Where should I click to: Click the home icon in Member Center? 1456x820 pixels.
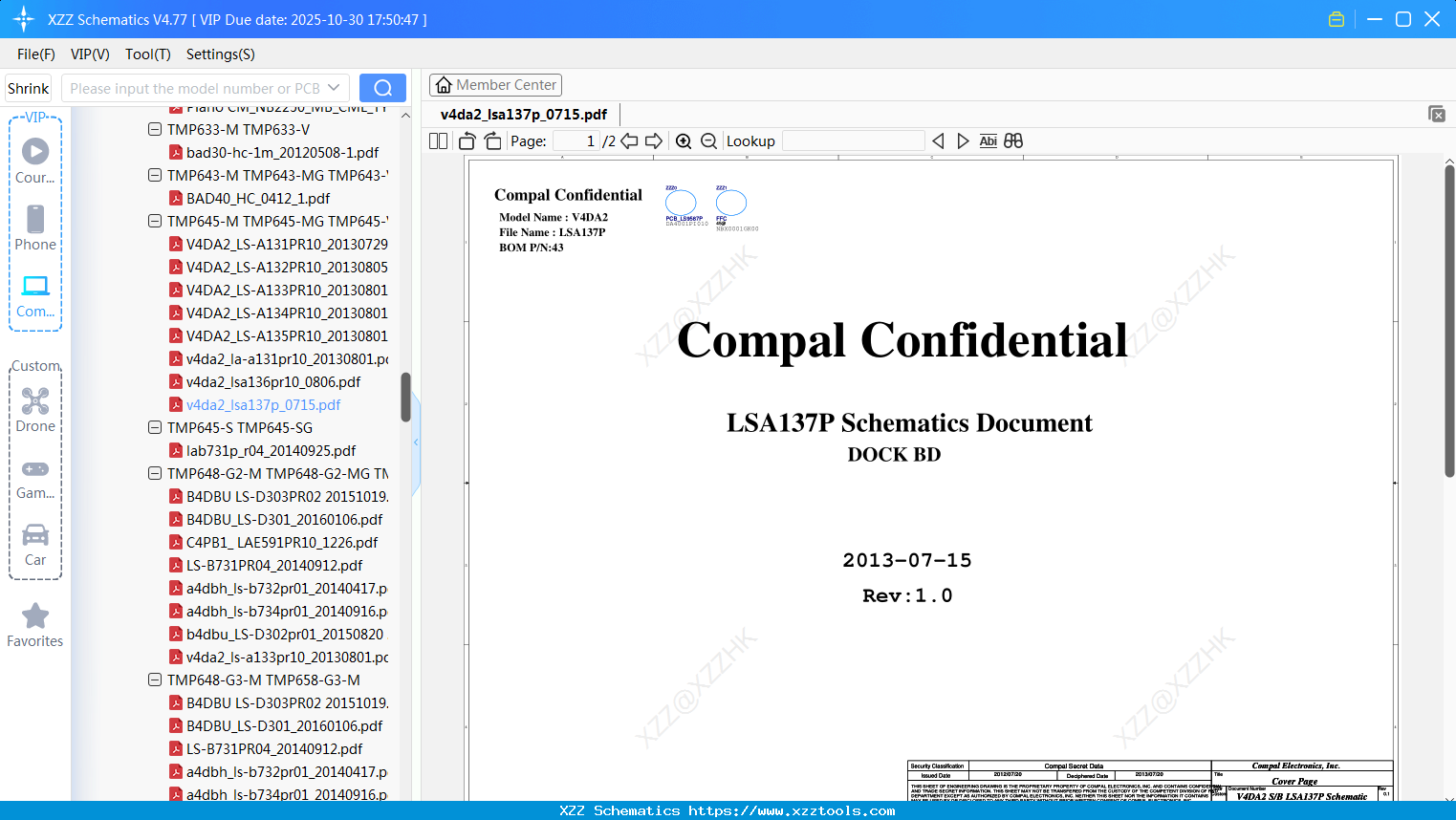(444, 85)
